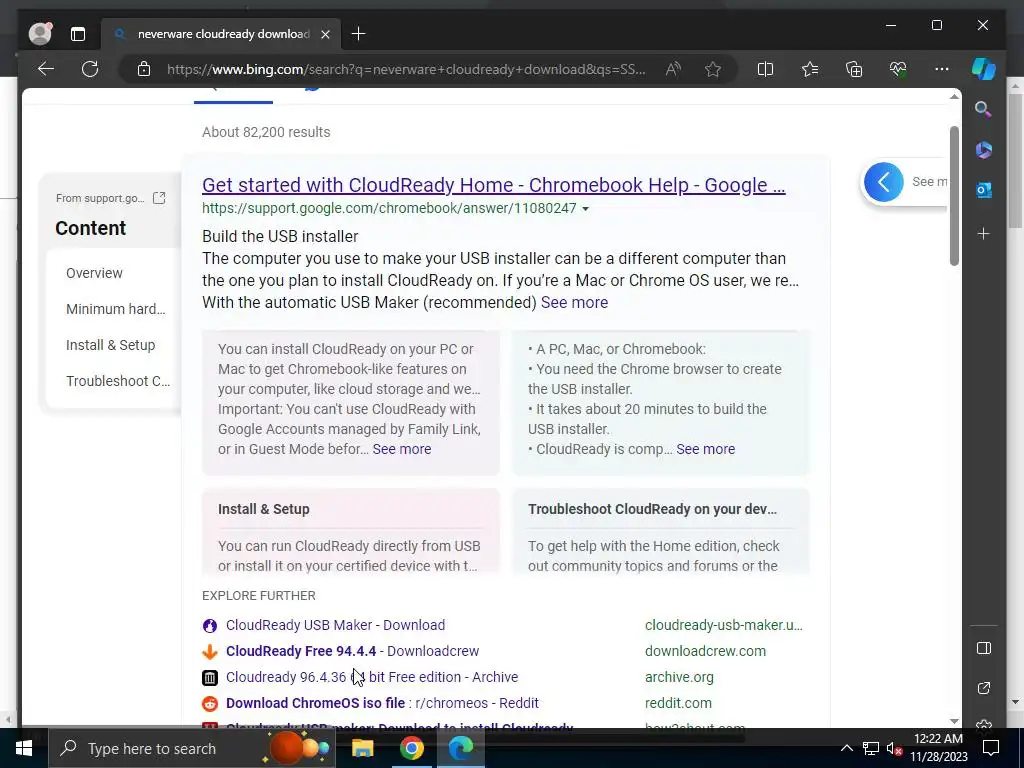Add this page to favorites star
This screenshot has width=1024, height=768.
(x=712, y=69)
